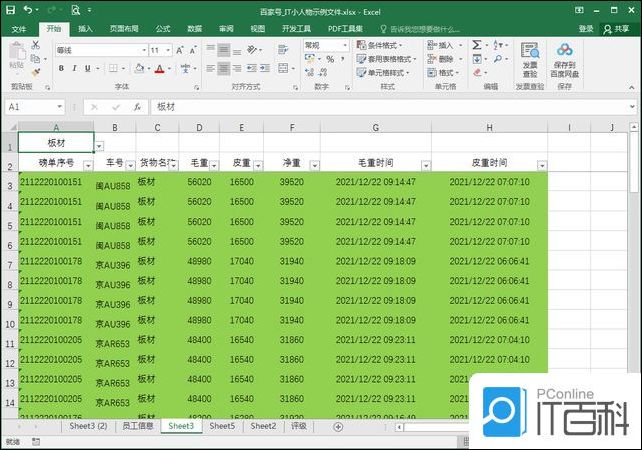Click the Decrease Indent icon
642x450 pixels.
[x=251, y=68]
